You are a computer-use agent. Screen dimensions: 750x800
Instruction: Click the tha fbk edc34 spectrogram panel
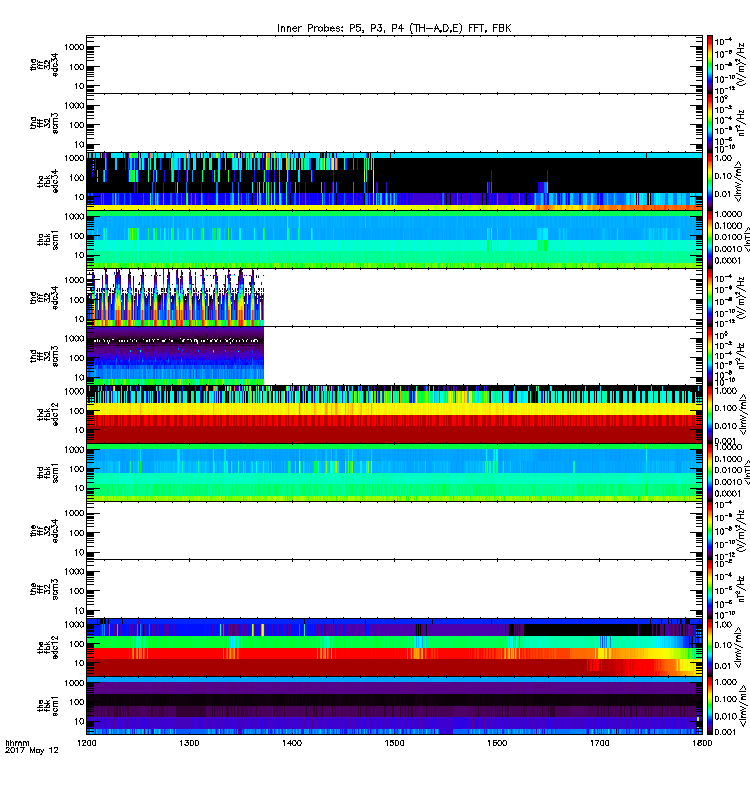pyautogui.click(x=394, y=181)
